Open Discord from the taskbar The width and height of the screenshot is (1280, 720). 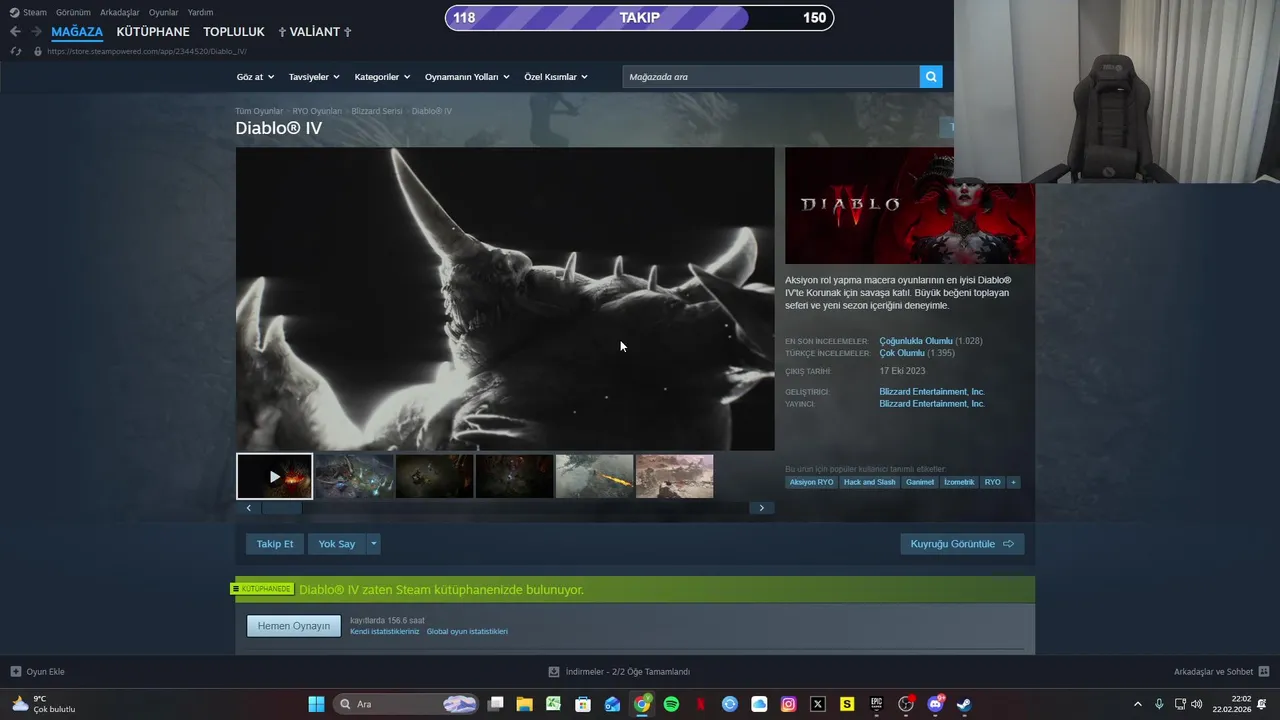[x=936, y=704]
